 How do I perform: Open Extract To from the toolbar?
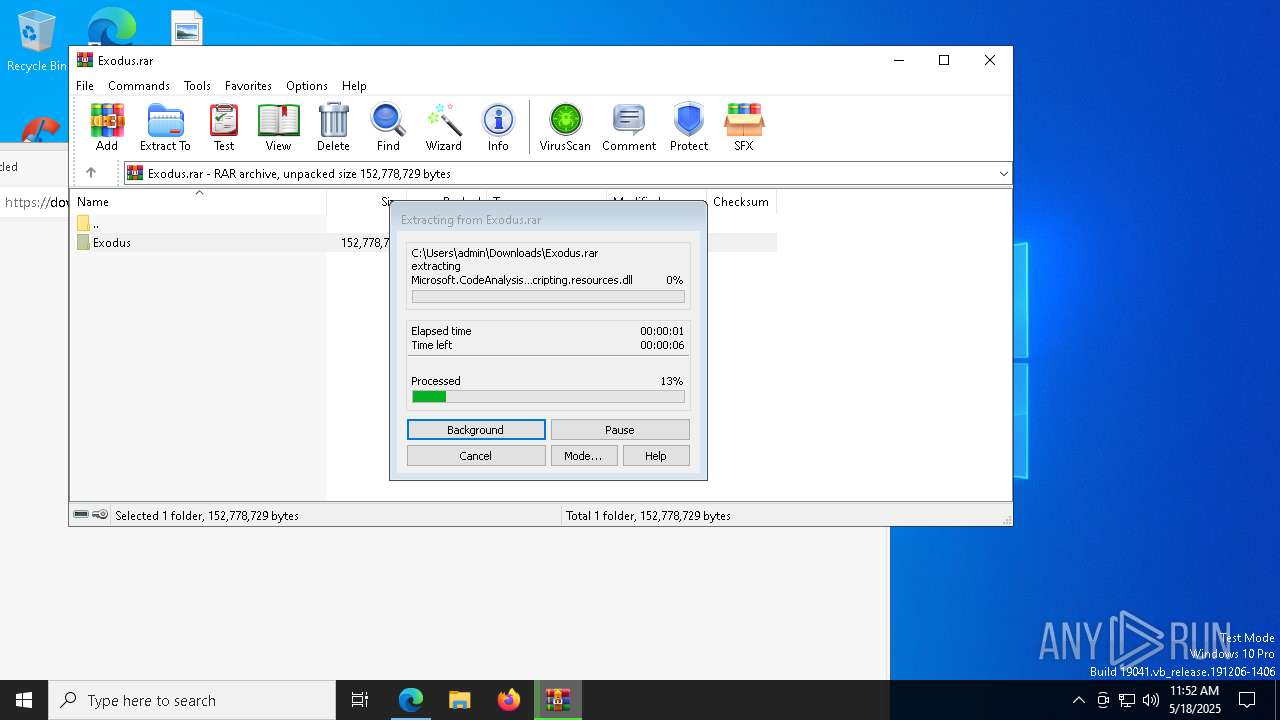pyautogui.click(x=165, y=127)
